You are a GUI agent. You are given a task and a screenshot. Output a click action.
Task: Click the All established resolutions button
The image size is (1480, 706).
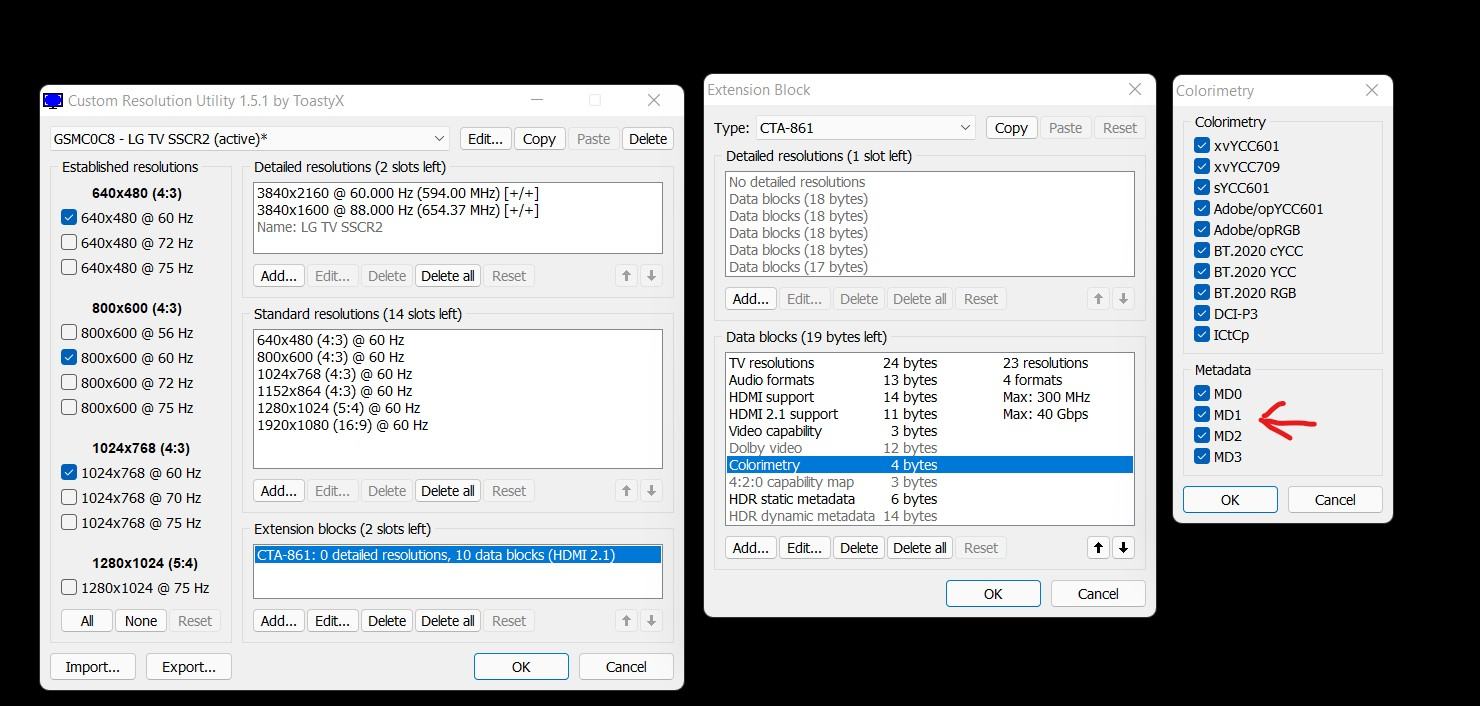coord(87,621)
